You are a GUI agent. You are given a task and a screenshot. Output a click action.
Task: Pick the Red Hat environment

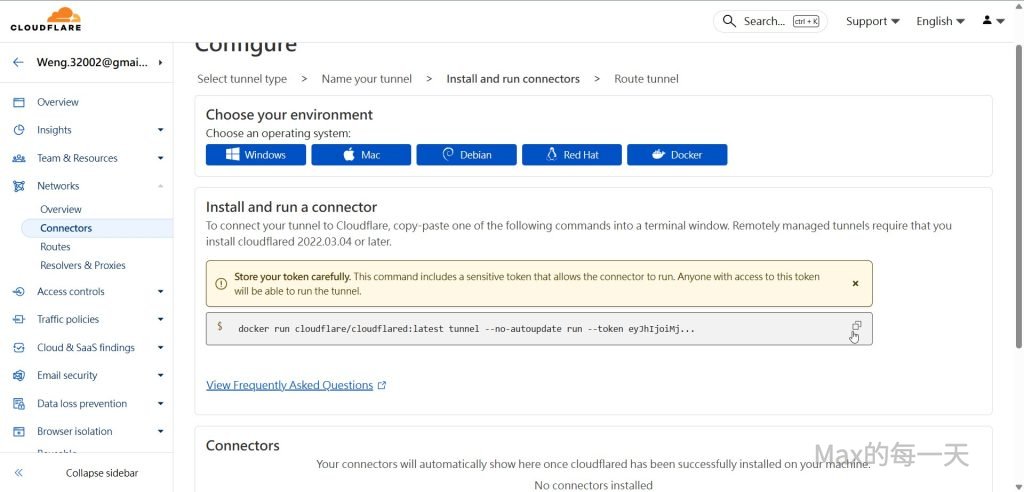(571, 155)
